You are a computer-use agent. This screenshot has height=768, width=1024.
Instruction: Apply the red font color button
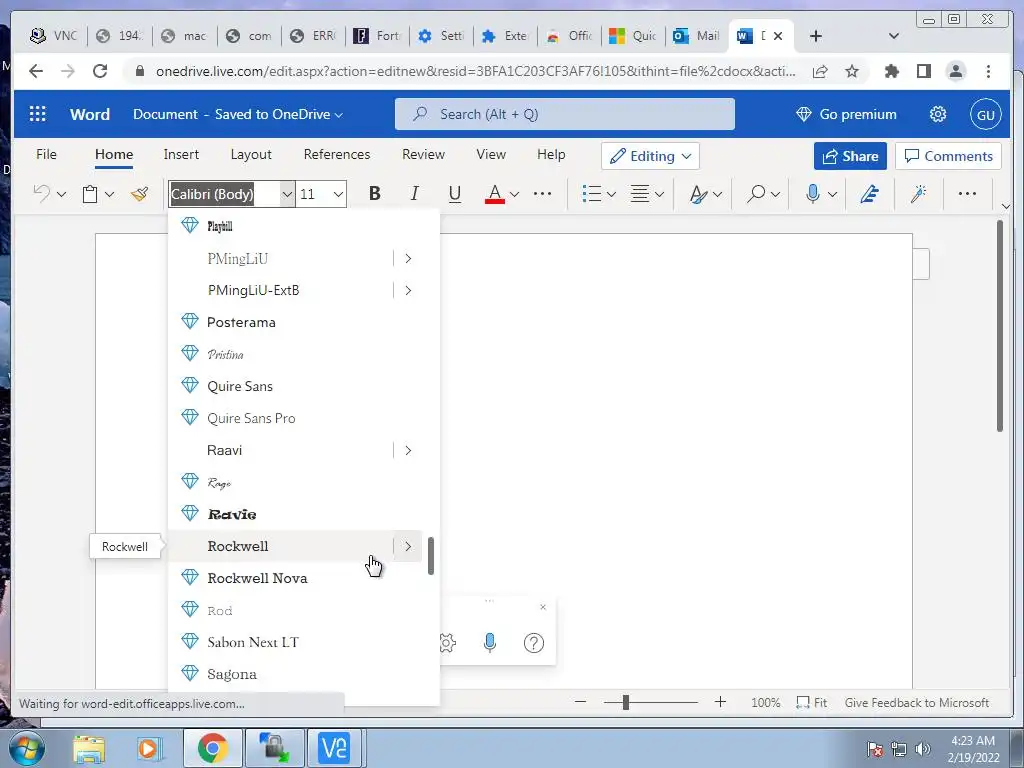coord(494,194)
